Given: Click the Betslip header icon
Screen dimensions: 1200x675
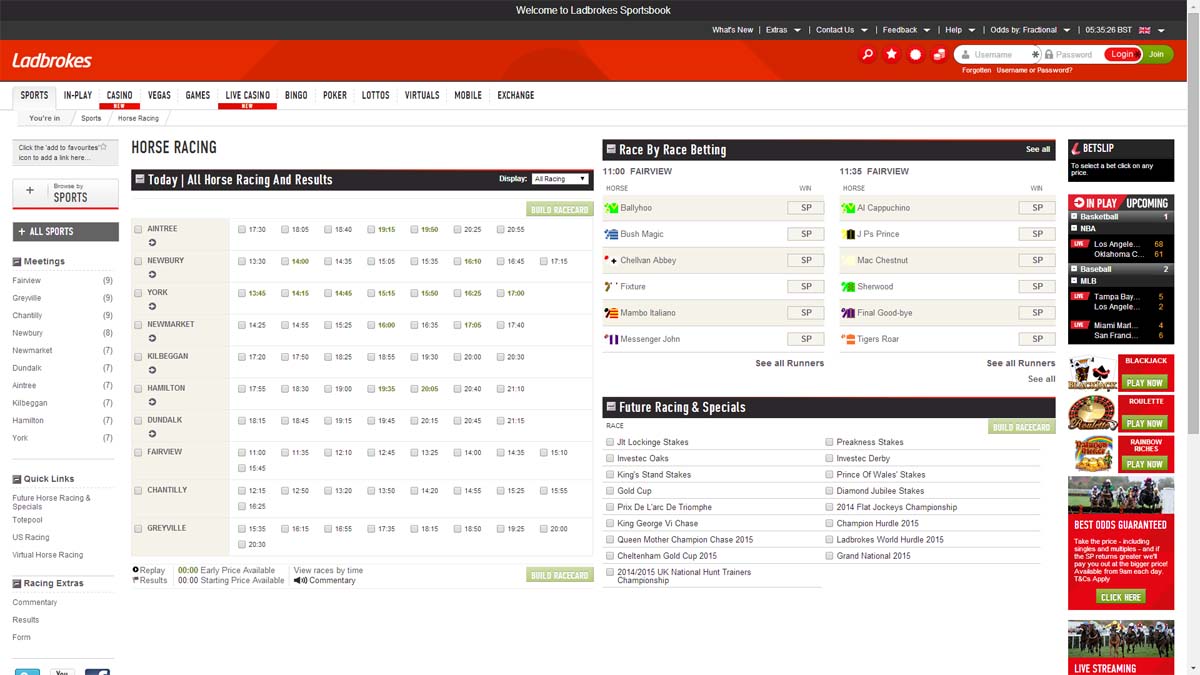Looking at the screenshot, I should tap(1076, 148).
